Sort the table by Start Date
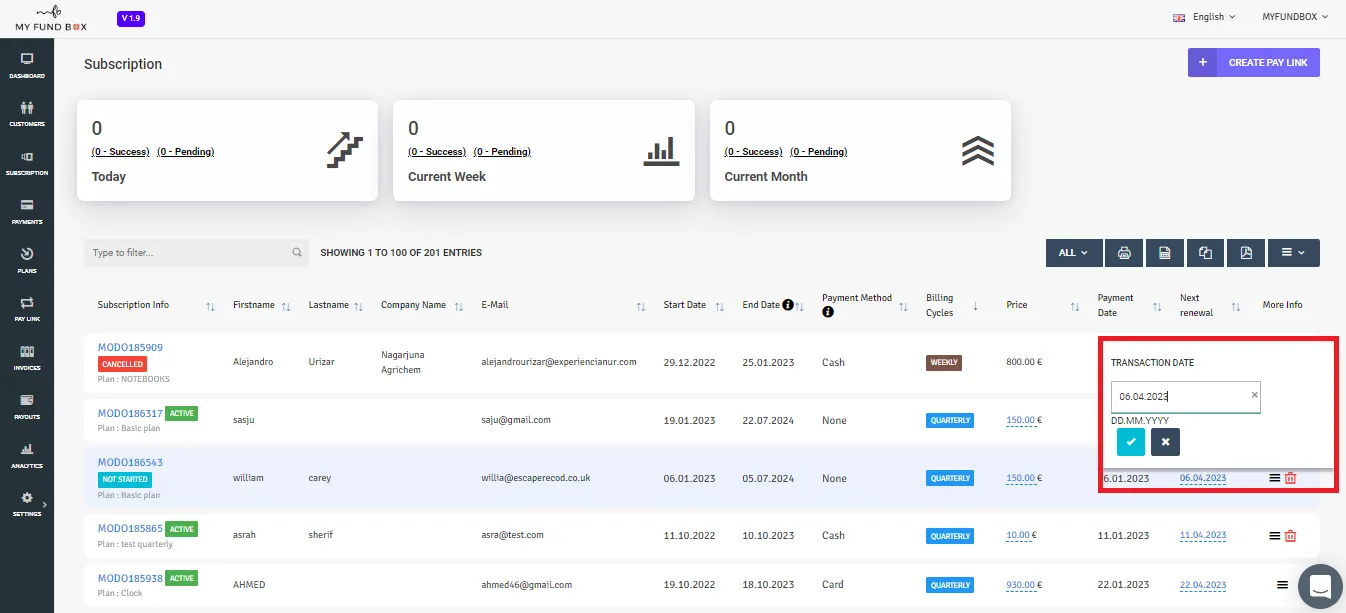 tap(719, 306)
